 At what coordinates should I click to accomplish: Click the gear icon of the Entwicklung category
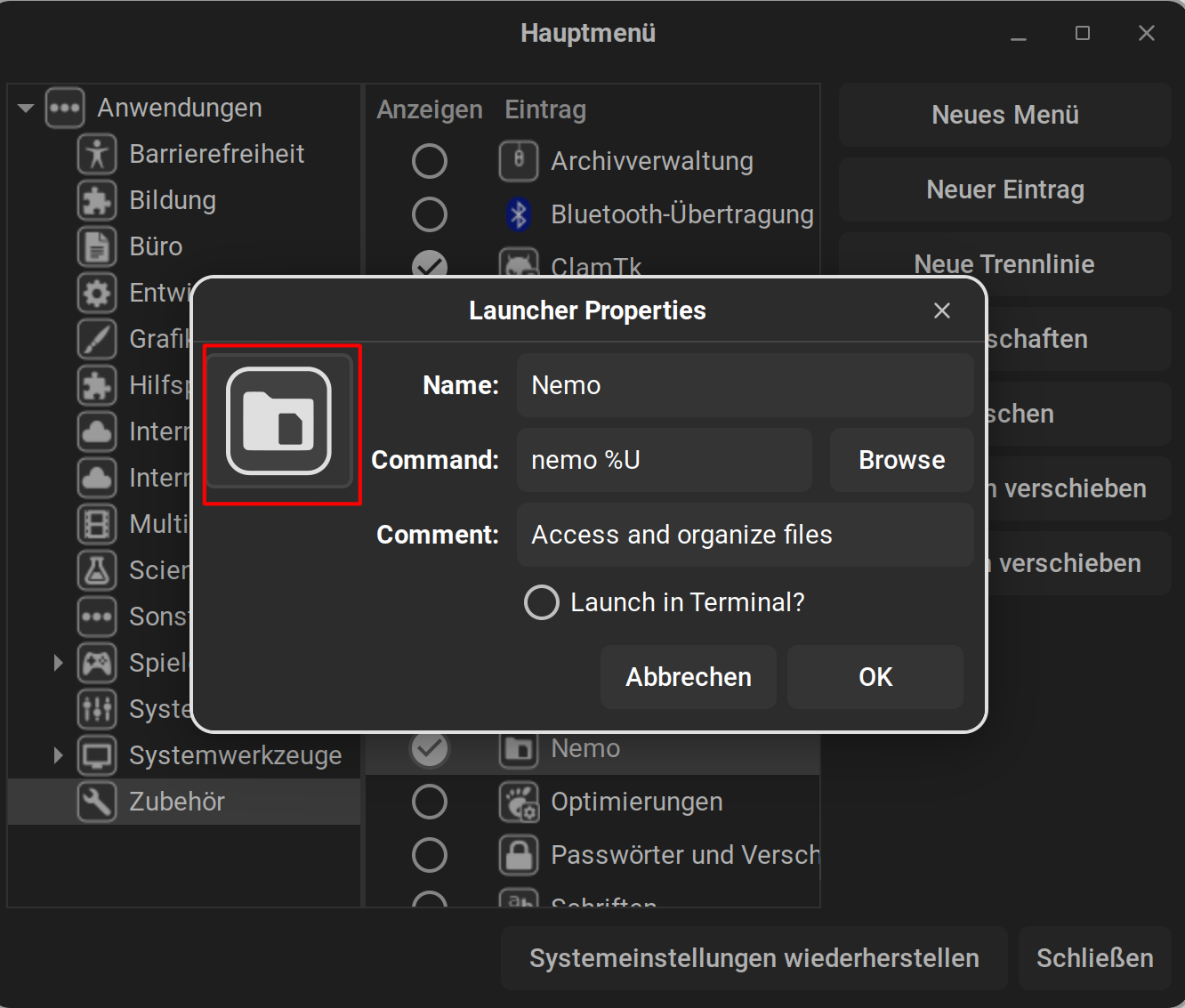[x=97, y=293]
